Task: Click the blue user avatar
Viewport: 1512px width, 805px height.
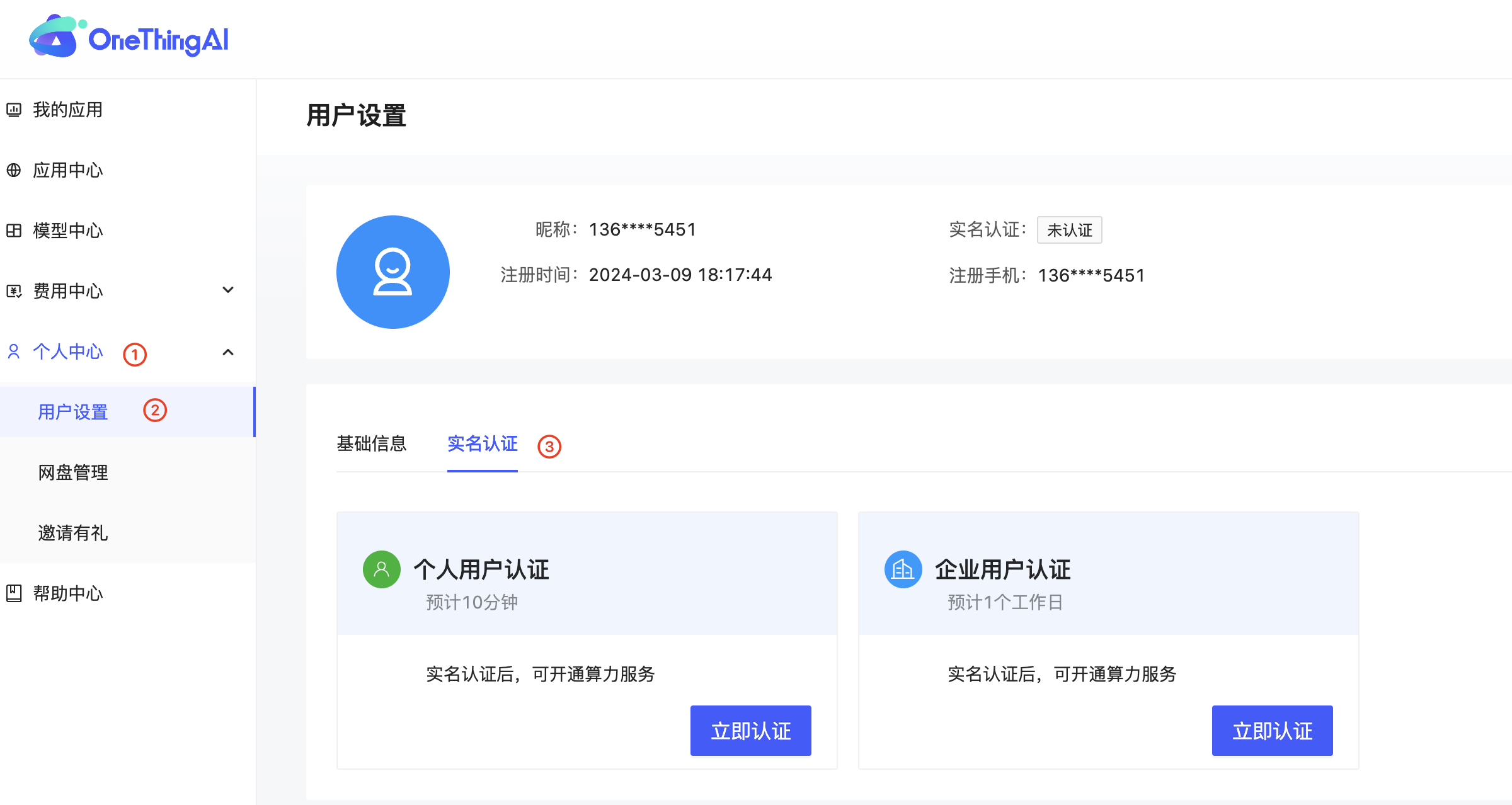Action: pos(392,272)
